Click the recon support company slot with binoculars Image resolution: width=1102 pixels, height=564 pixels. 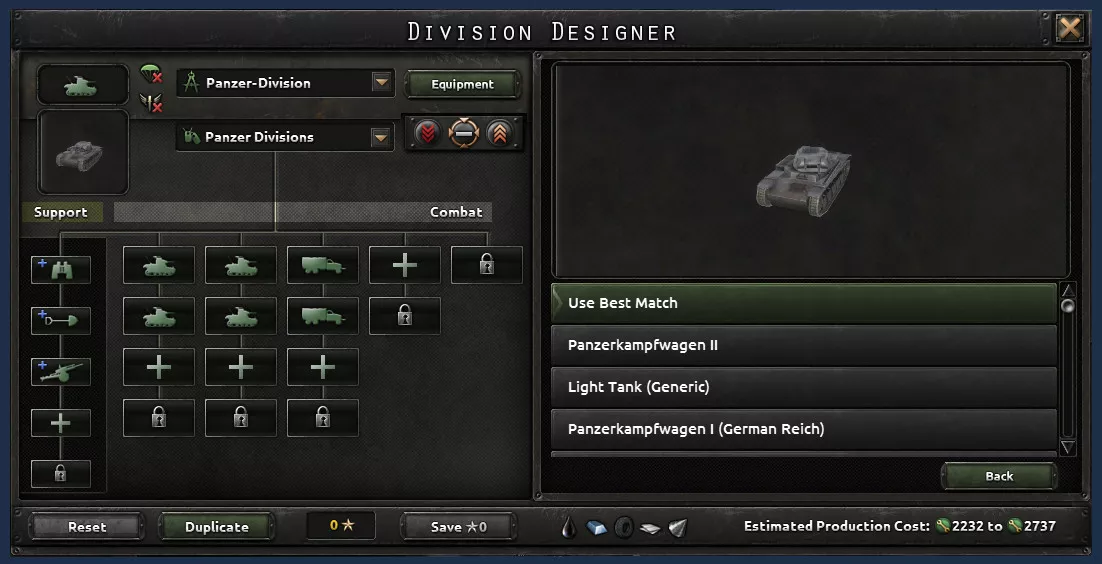click(x=60, y=270)
